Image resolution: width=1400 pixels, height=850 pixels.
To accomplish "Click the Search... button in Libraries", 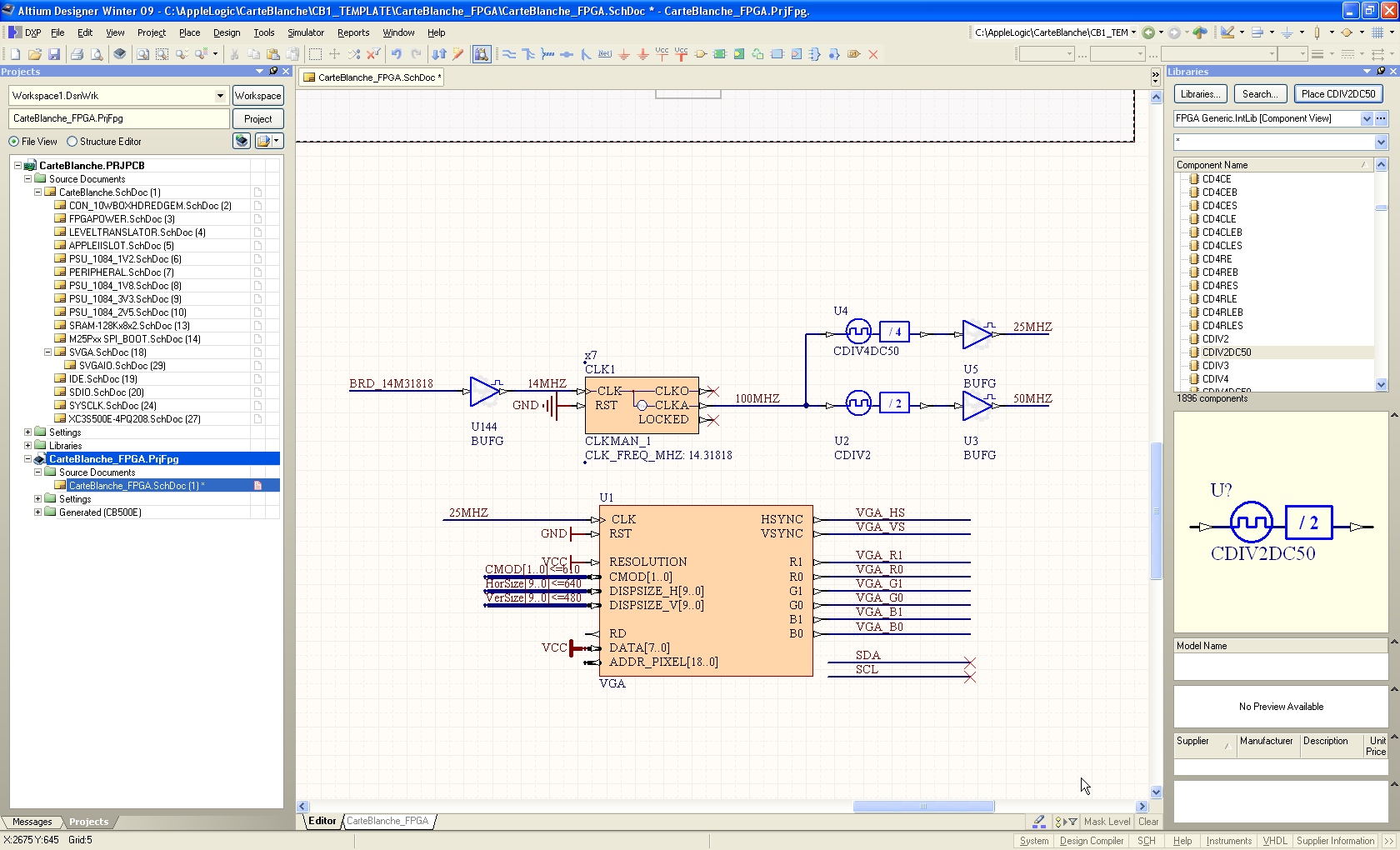I will coord(1260,94).
